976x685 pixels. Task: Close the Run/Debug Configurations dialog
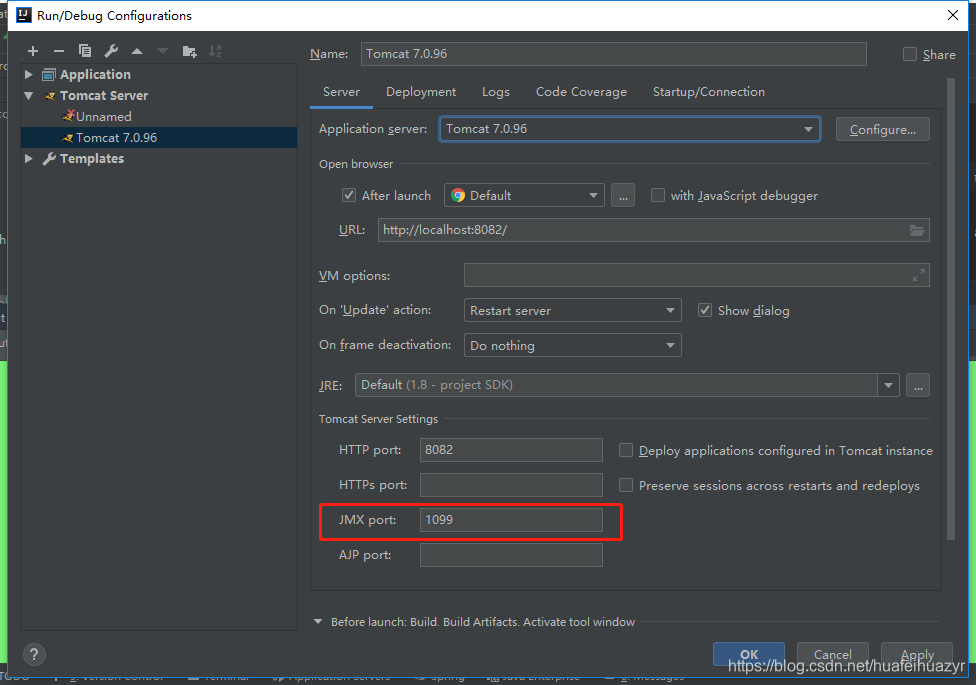pyautogui.click(x=952, y=15)
